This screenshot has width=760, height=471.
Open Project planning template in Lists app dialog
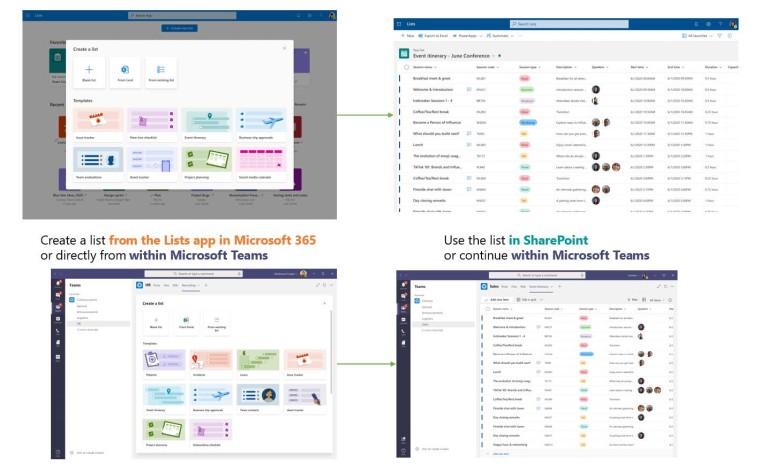point(207,164)
